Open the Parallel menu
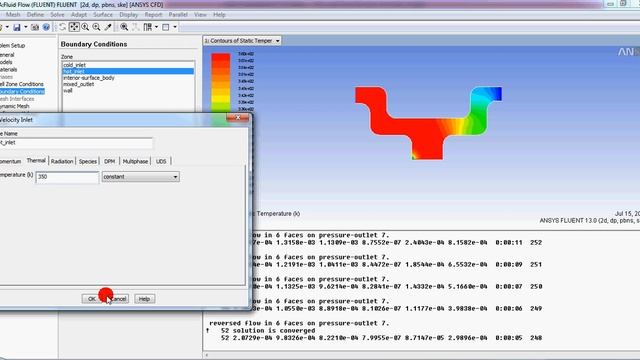Viewport: 640px width, 360px height. point(178,15)
